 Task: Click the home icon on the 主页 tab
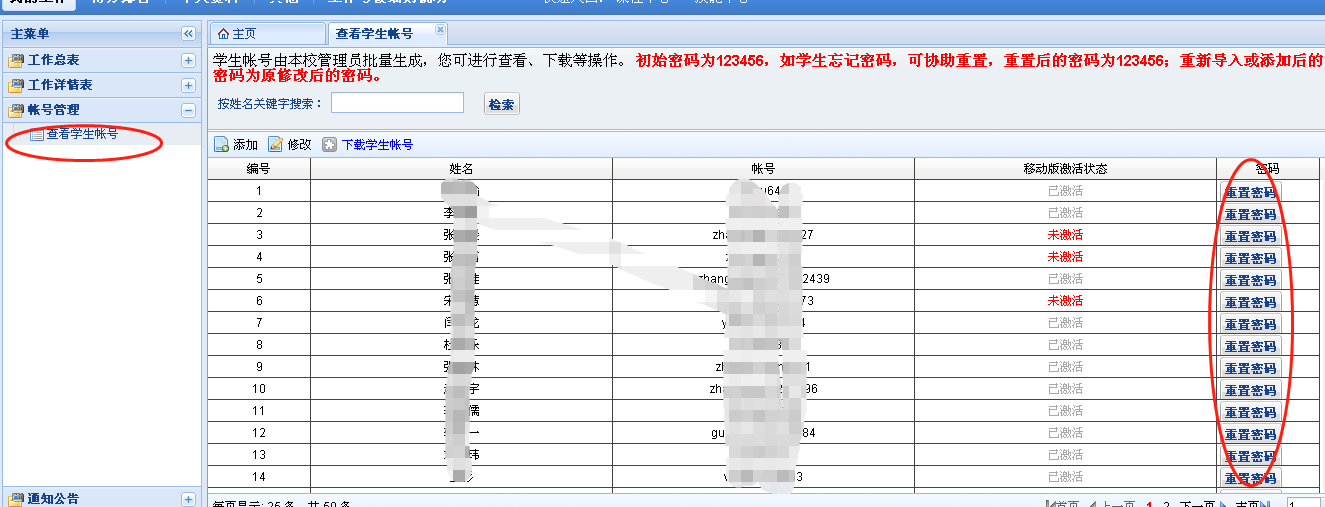(223, 34)
